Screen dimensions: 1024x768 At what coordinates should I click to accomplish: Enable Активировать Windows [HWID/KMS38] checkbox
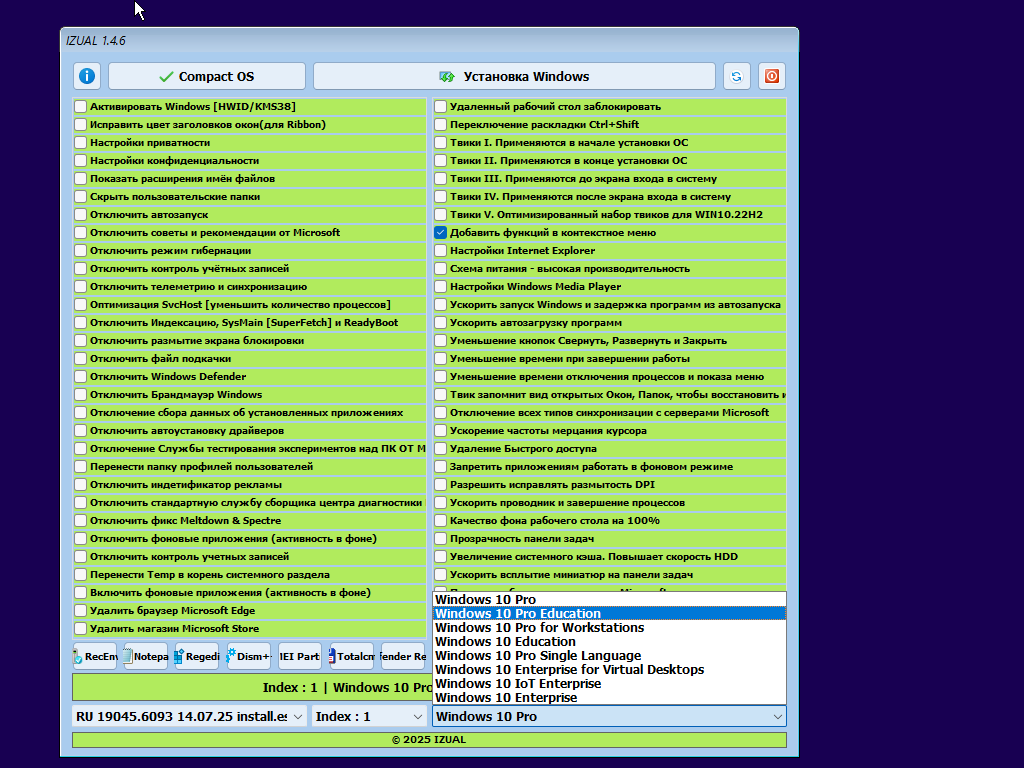pos(80,106)
